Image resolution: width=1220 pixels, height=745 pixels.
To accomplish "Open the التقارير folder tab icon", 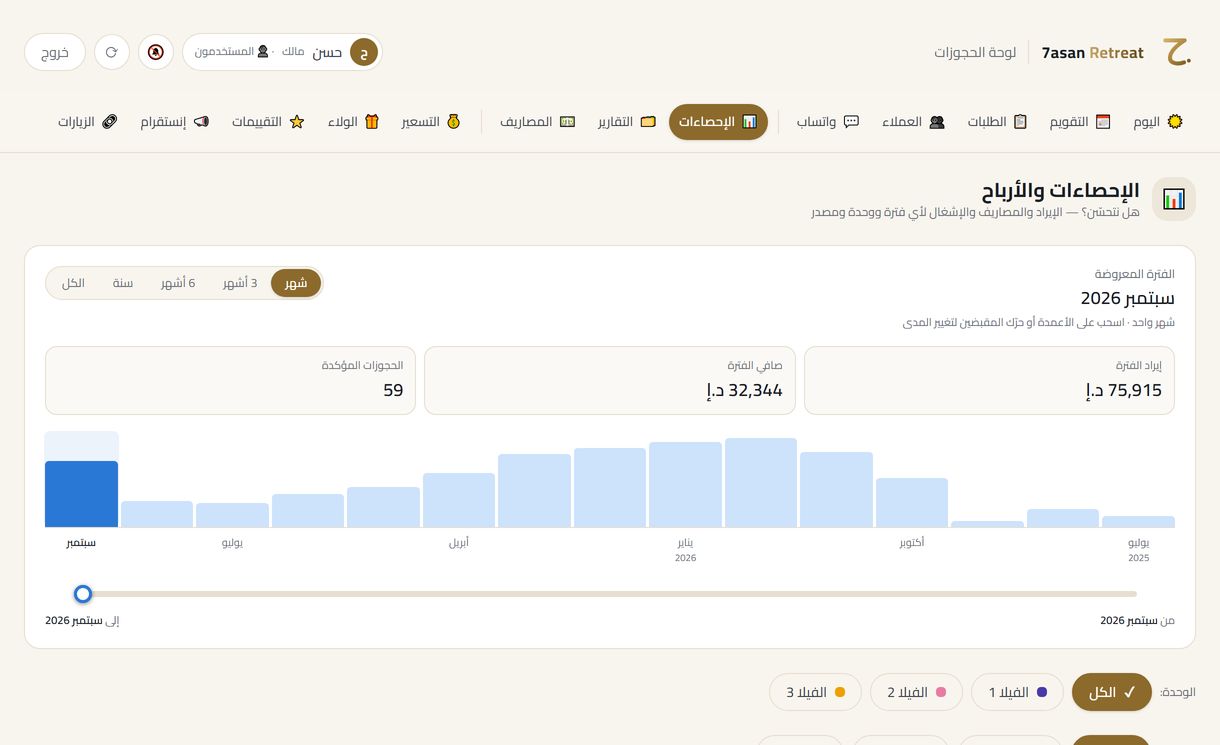I will (x=648, y=122).
